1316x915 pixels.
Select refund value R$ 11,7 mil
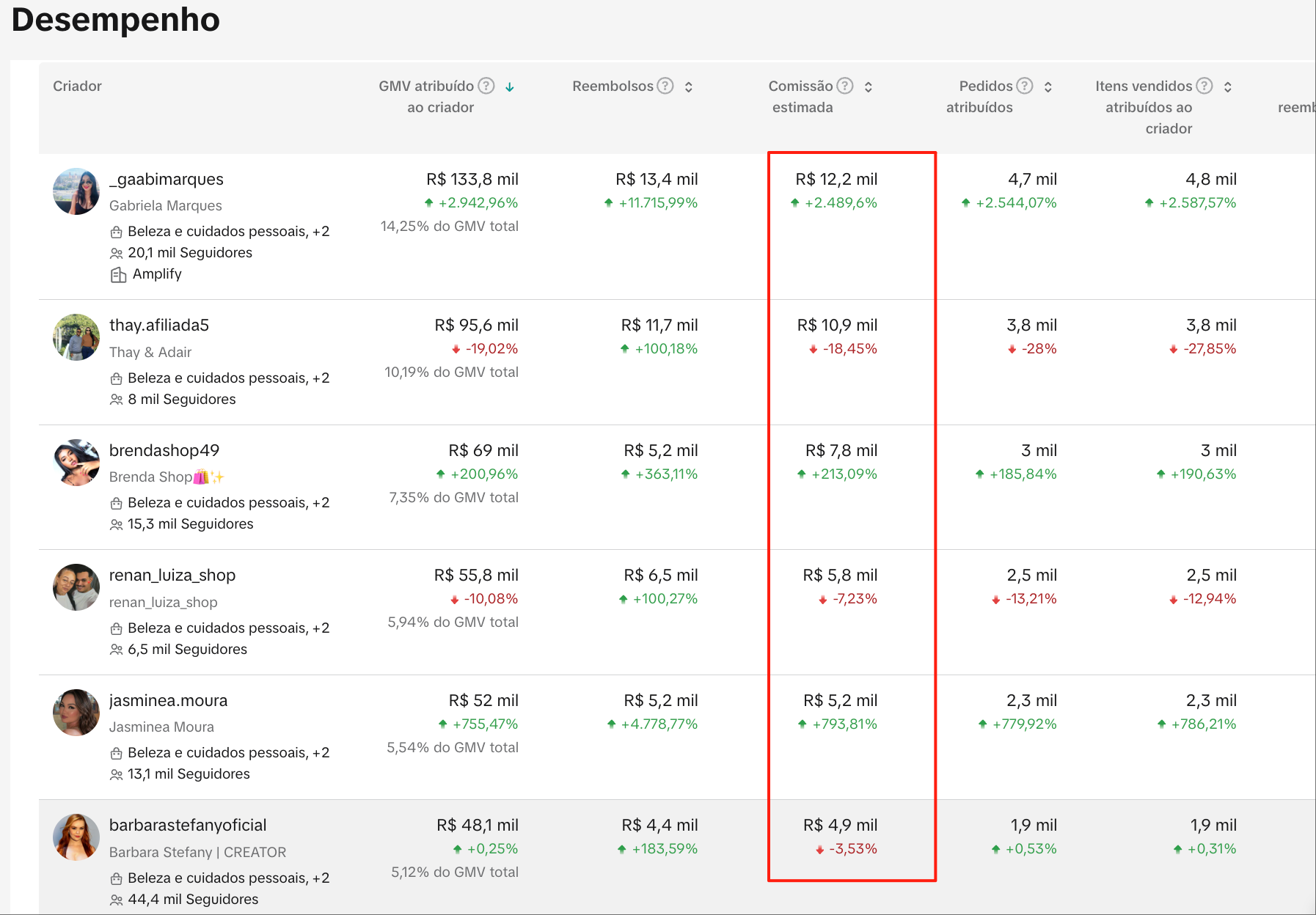(659, 326)
